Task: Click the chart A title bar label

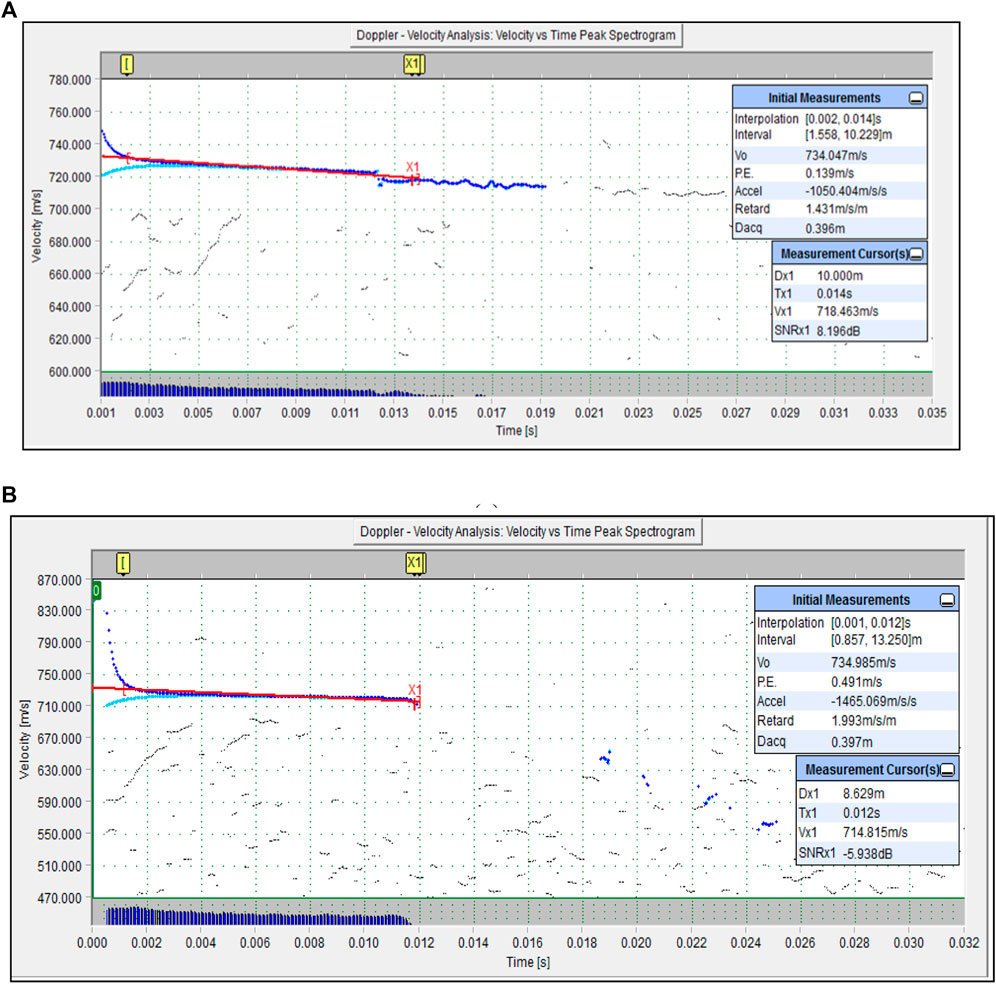Action: (516, 36)
